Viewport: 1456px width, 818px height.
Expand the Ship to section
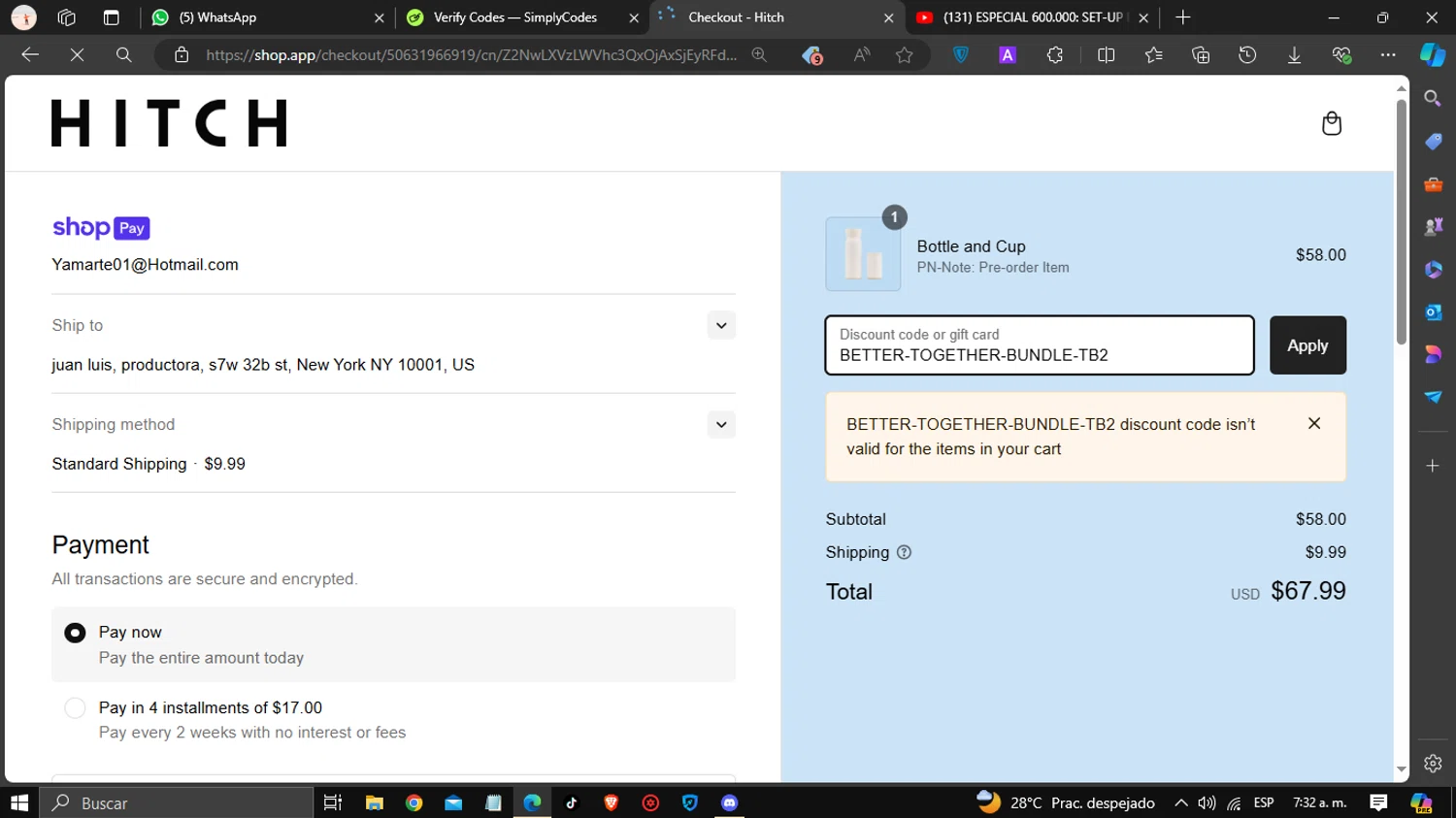pyautogui.click(x=721, y=325)
